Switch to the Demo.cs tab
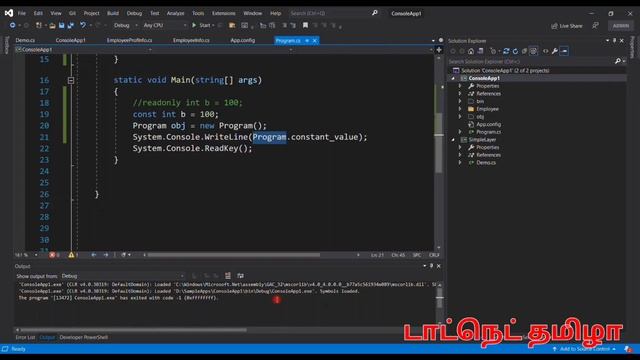Viewport: 640px width, 360px height. pyautogui.click(x=25, y=40)
